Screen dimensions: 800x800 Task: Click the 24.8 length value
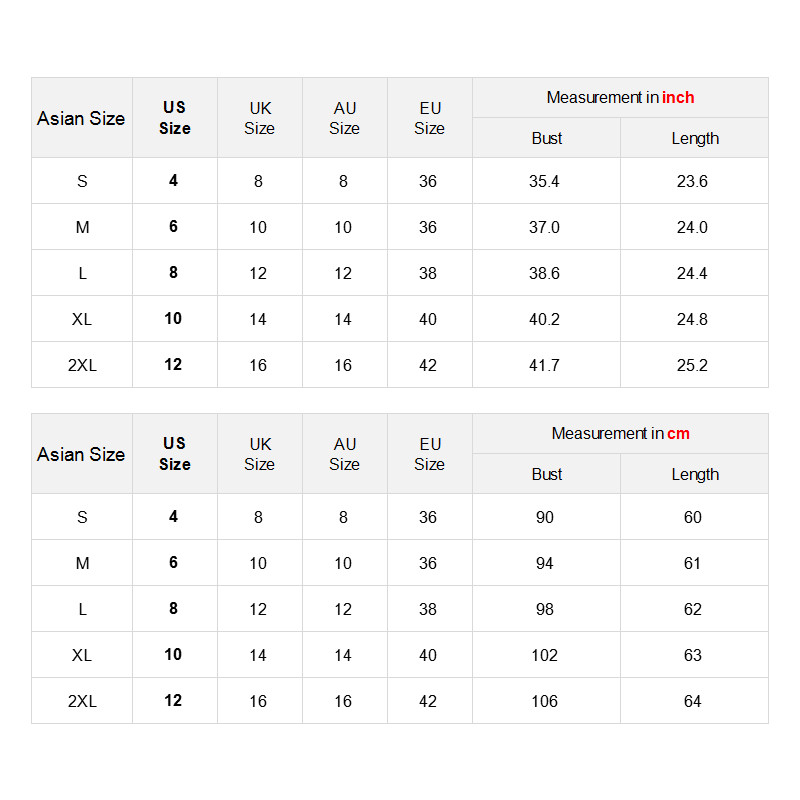point(692,319)
